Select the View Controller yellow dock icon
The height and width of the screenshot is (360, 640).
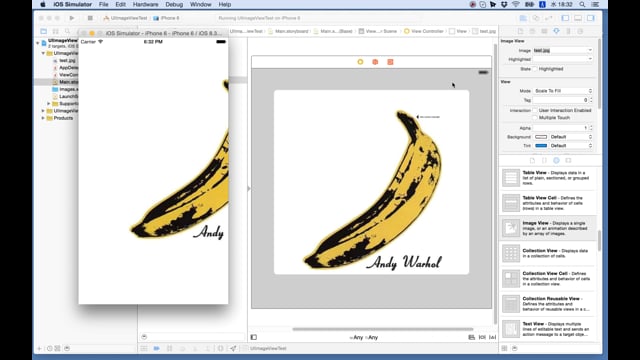pyautogui.click(x=360, y=62)
